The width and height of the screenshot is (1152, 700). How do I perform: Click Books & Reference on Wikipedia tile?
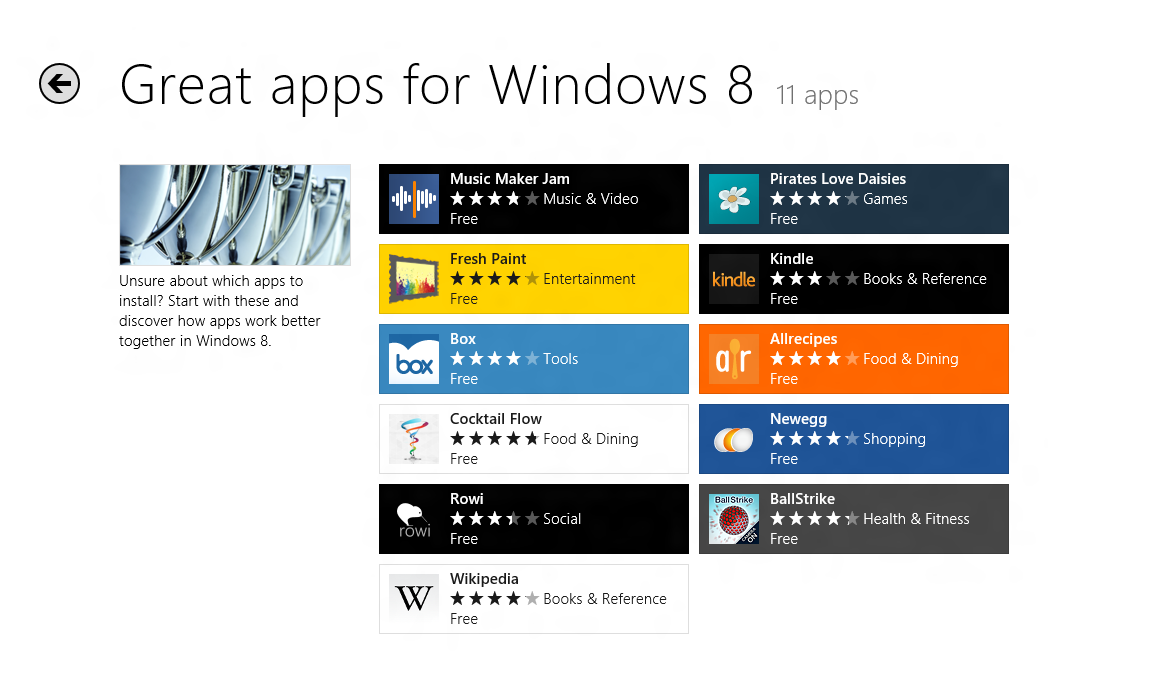pos(605,599)
